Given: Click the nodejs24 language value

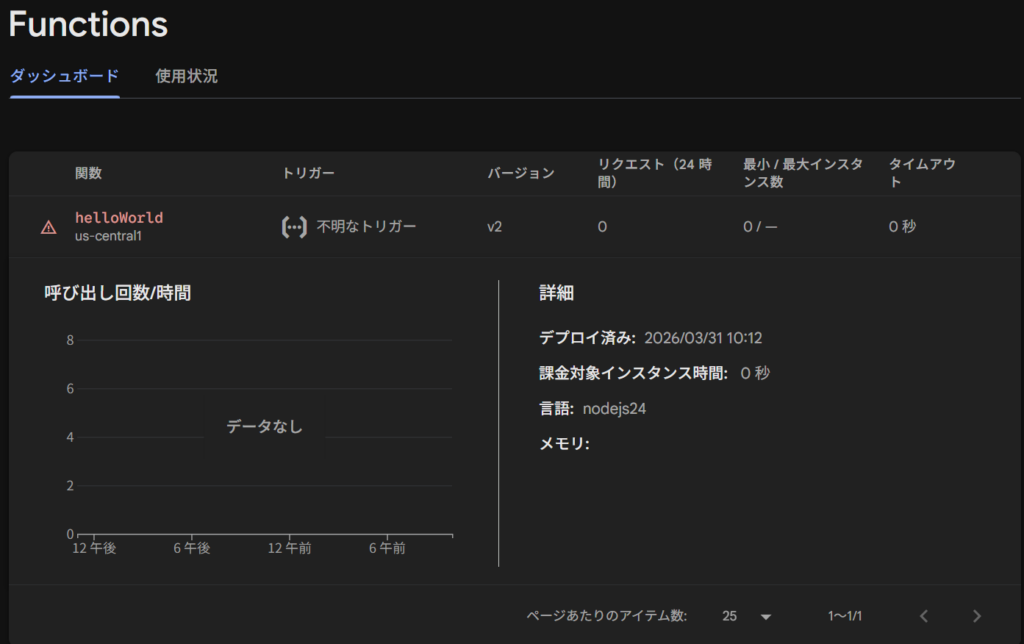Looking at the screenshot, I should [x=614, y=408].
